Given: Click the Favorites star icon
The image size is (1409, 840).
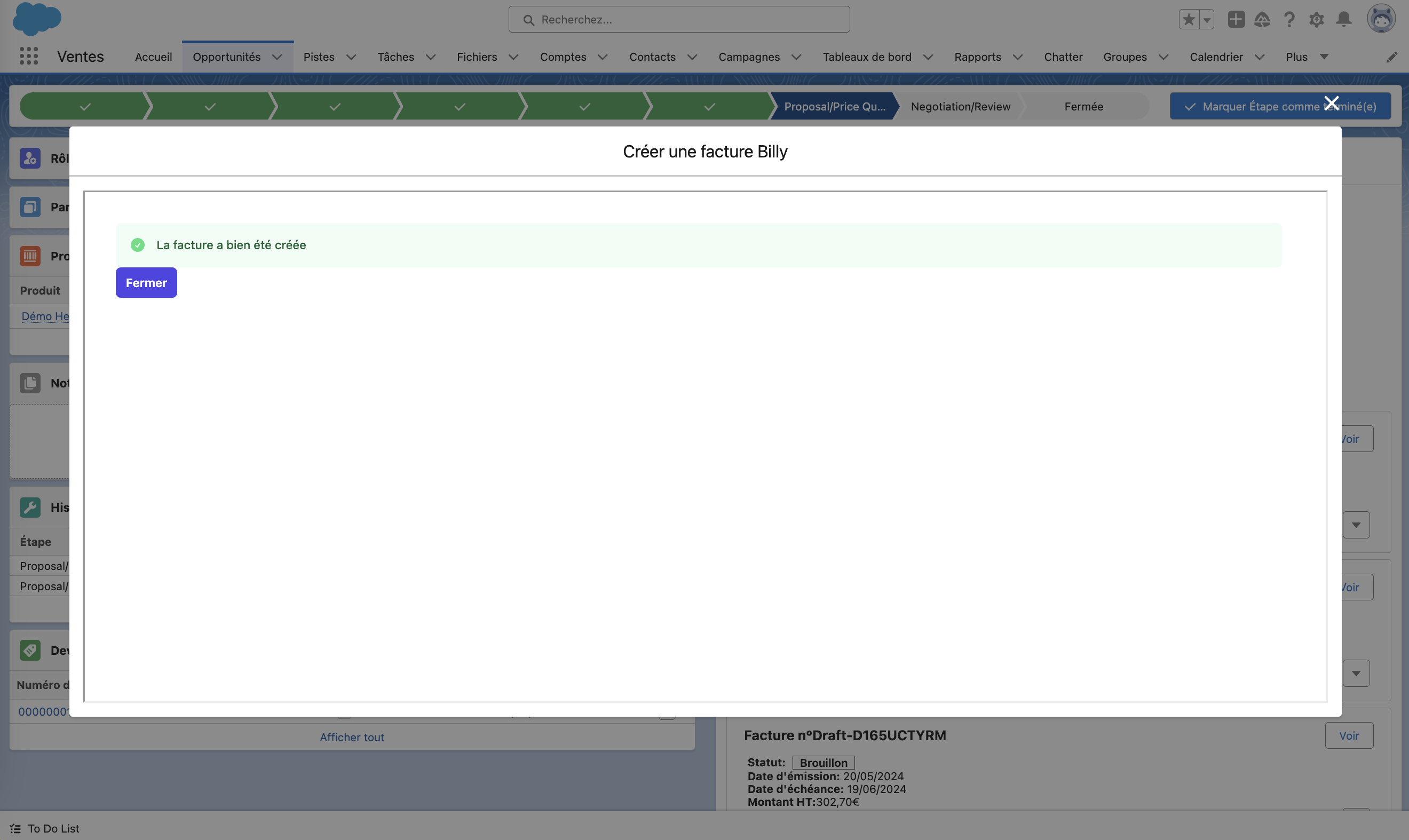Looking at the screenshot, I should 1188,19.
